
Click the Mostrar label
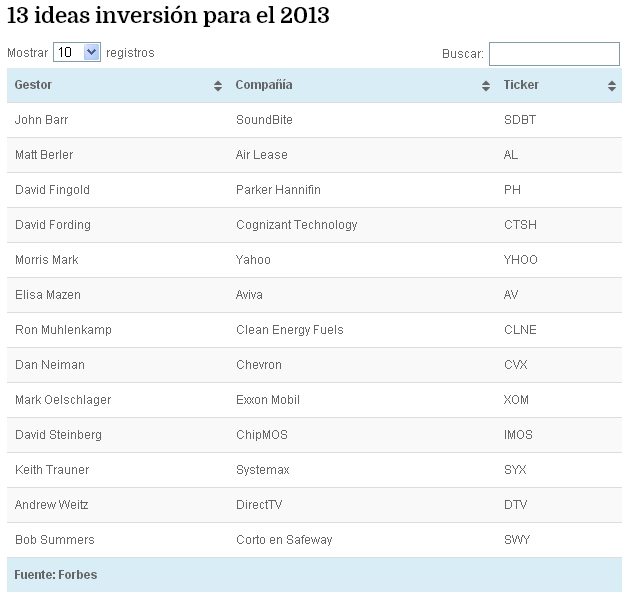(x=28, y=53)
